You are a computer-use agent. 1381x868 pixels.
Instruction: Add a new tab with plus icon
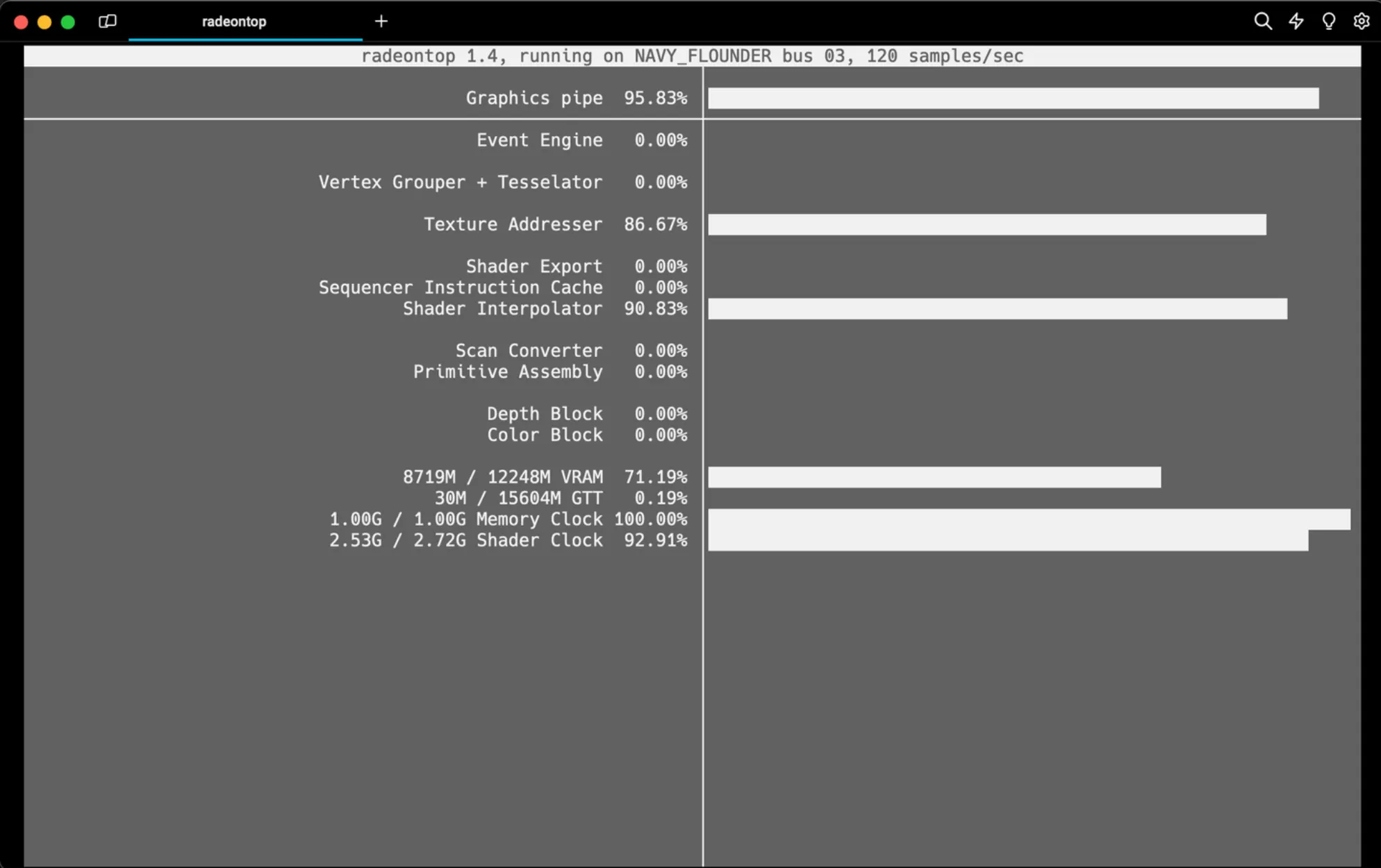(381, 22)
